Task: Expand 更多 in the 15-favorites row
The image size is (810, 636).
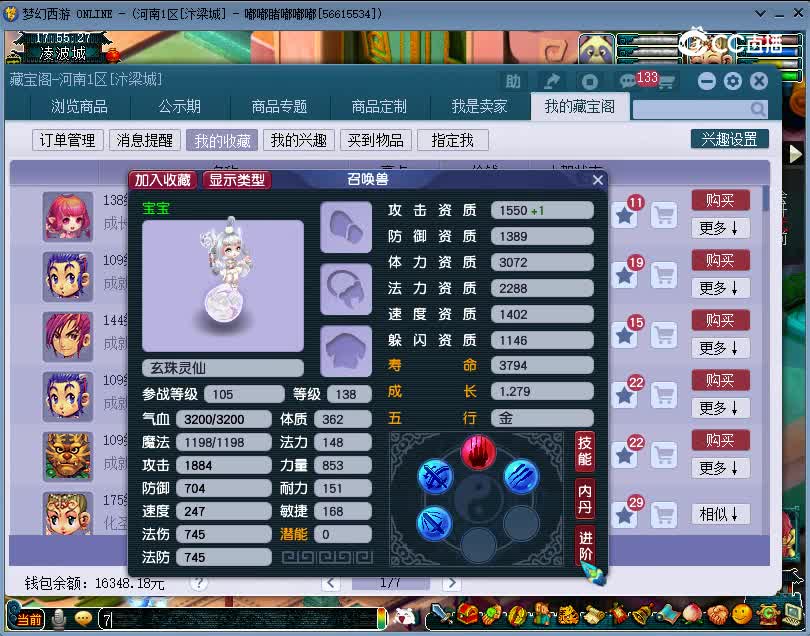Action: (x=720, y=348)
